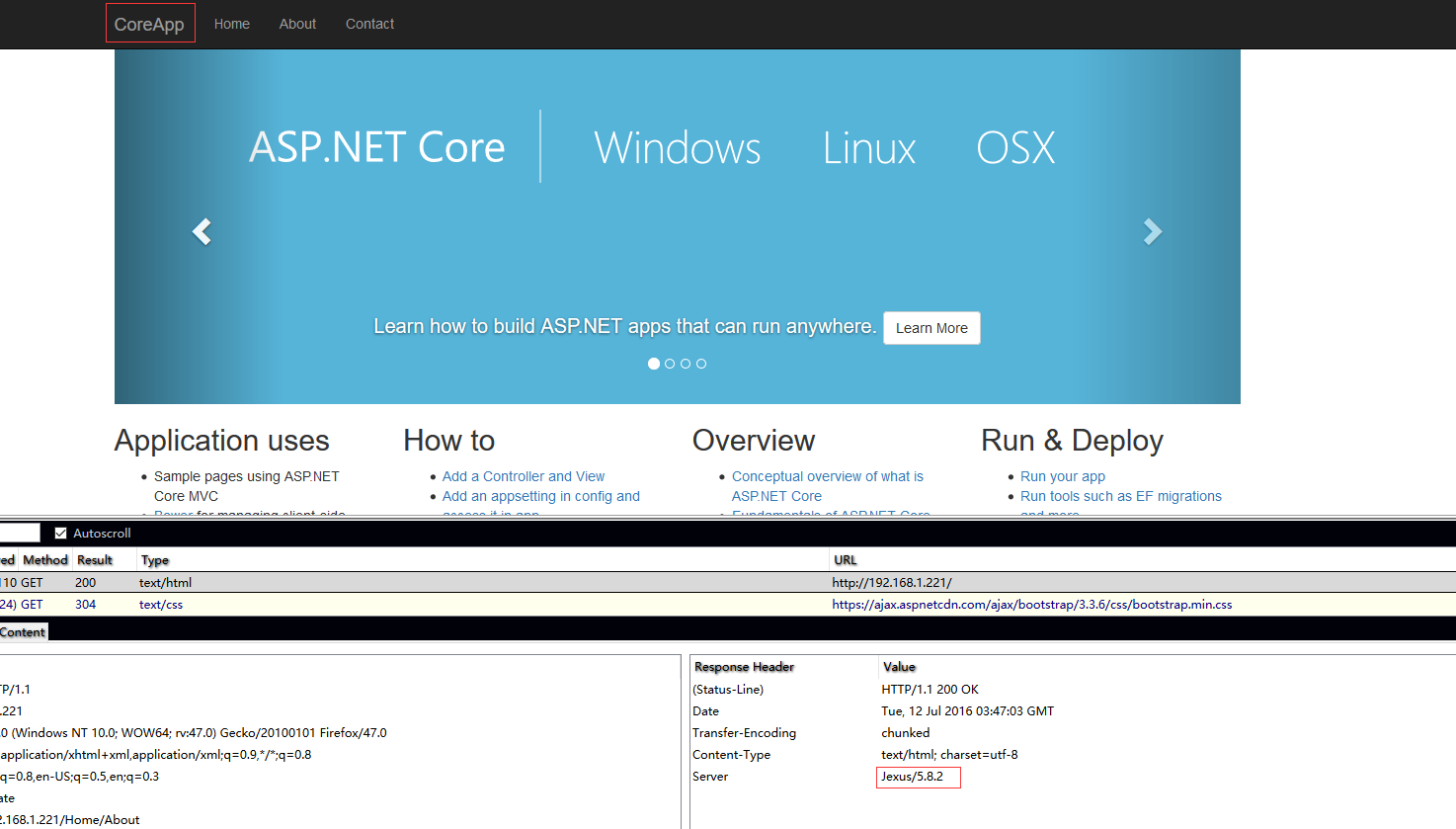This screenshot has width=1456, height=829.
Task: Select the (Status-Line) header name
Action: pos(728,690)
